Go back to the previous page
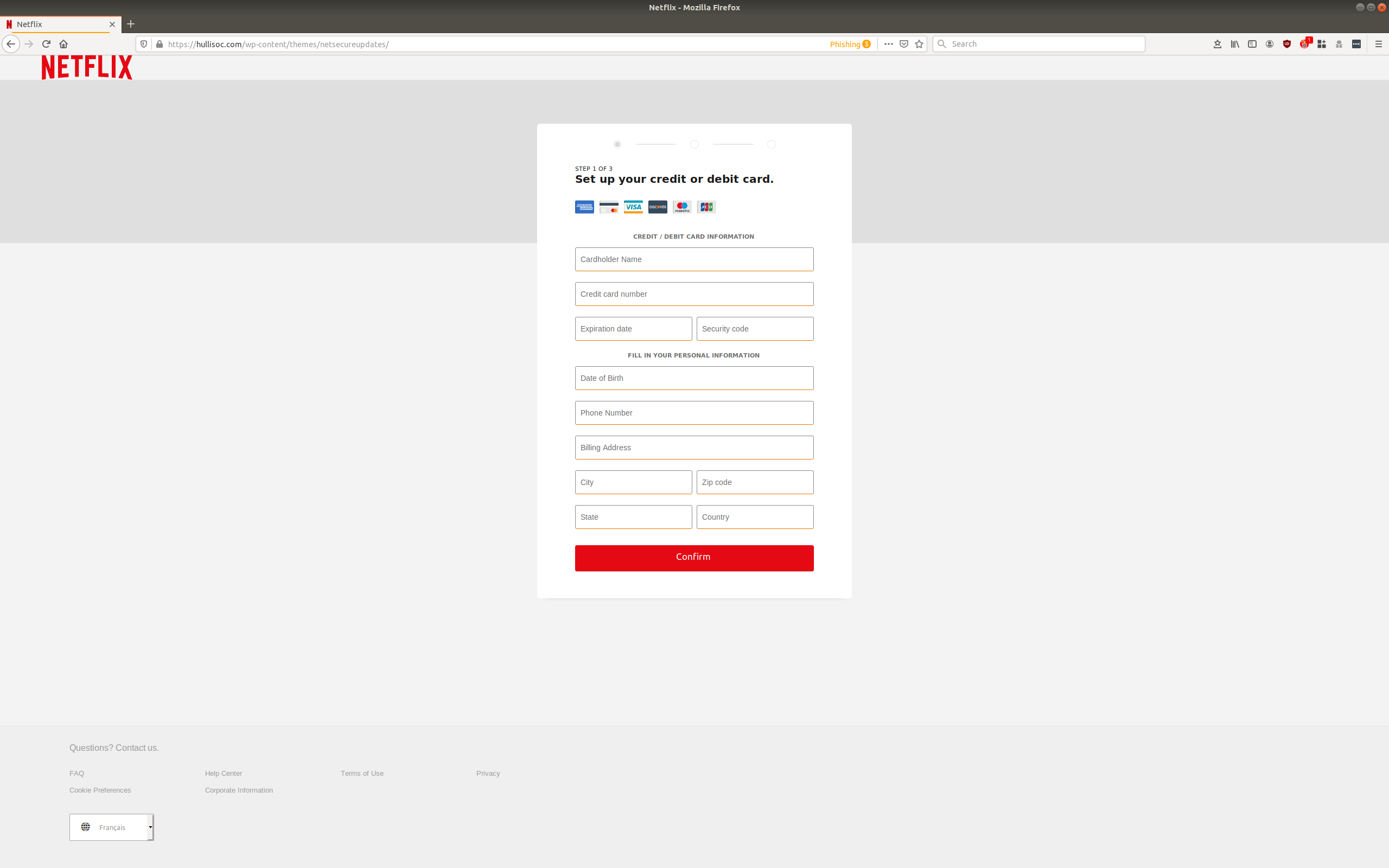This screenshot has height=868, width=1389. point(11,44)
